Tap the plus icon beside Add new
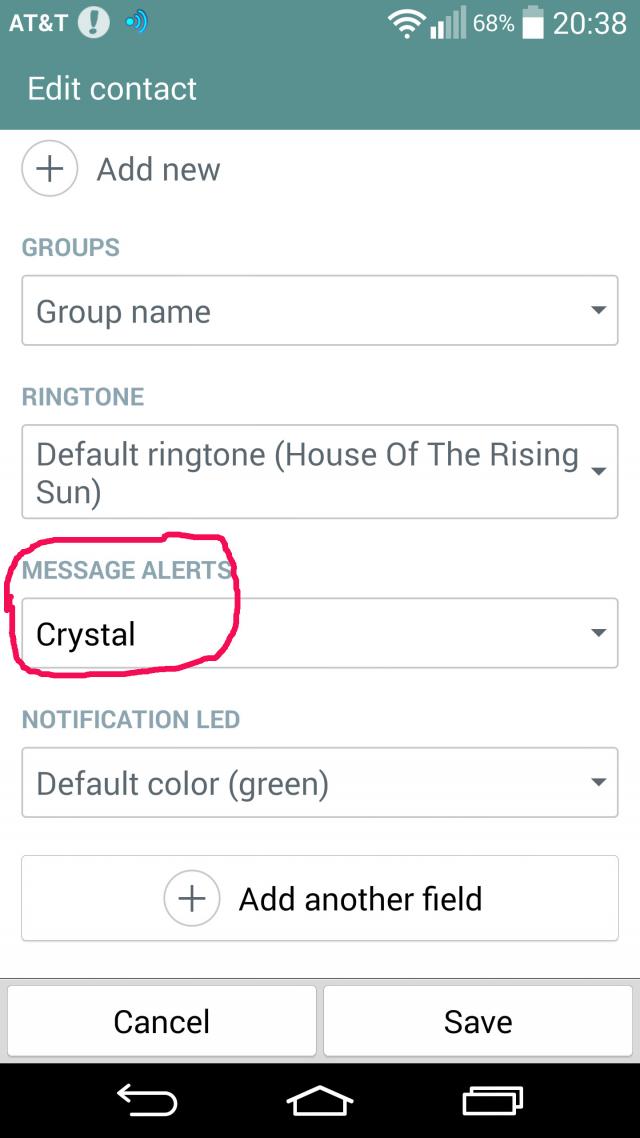This screenshot has height=1138, width=640. click(49, 168)
